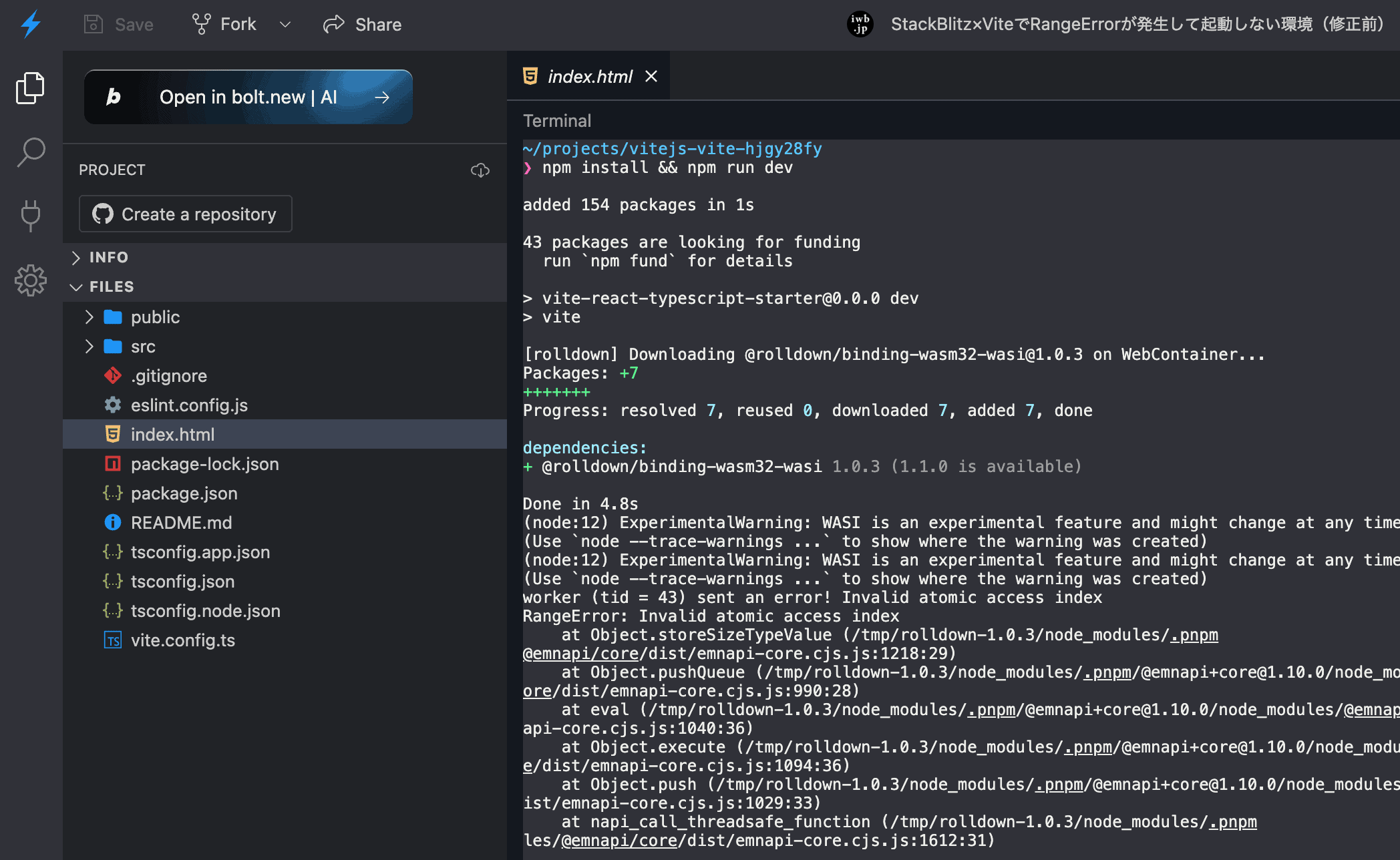Viewport: 1400px width, 860px height.
Task: Click Create a repository button
Action: pos(185,214)
